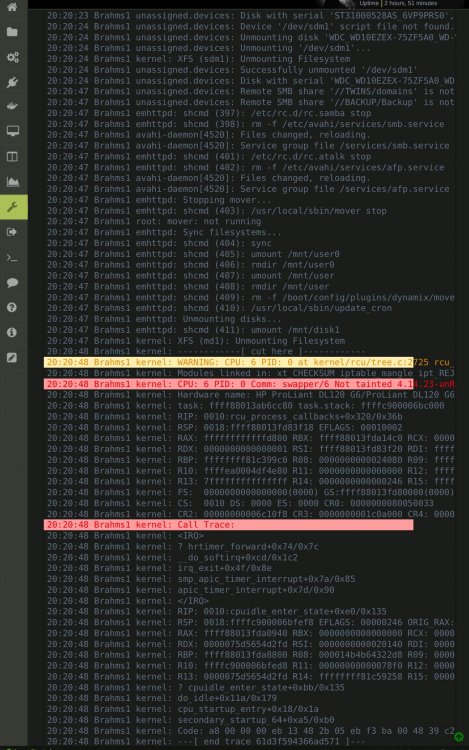Viewport: 469px width, 750px height.
Task: Open the Feedback speech bubble icon
Action: coord(12,282)
